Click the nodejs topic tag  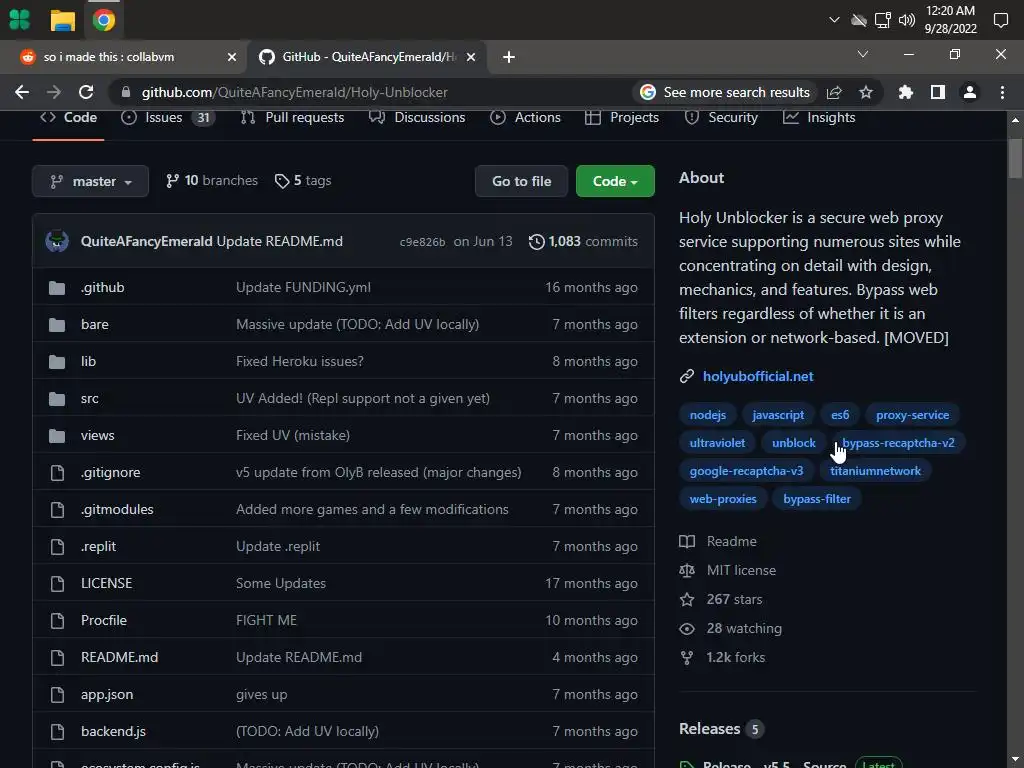pos(707,415)
